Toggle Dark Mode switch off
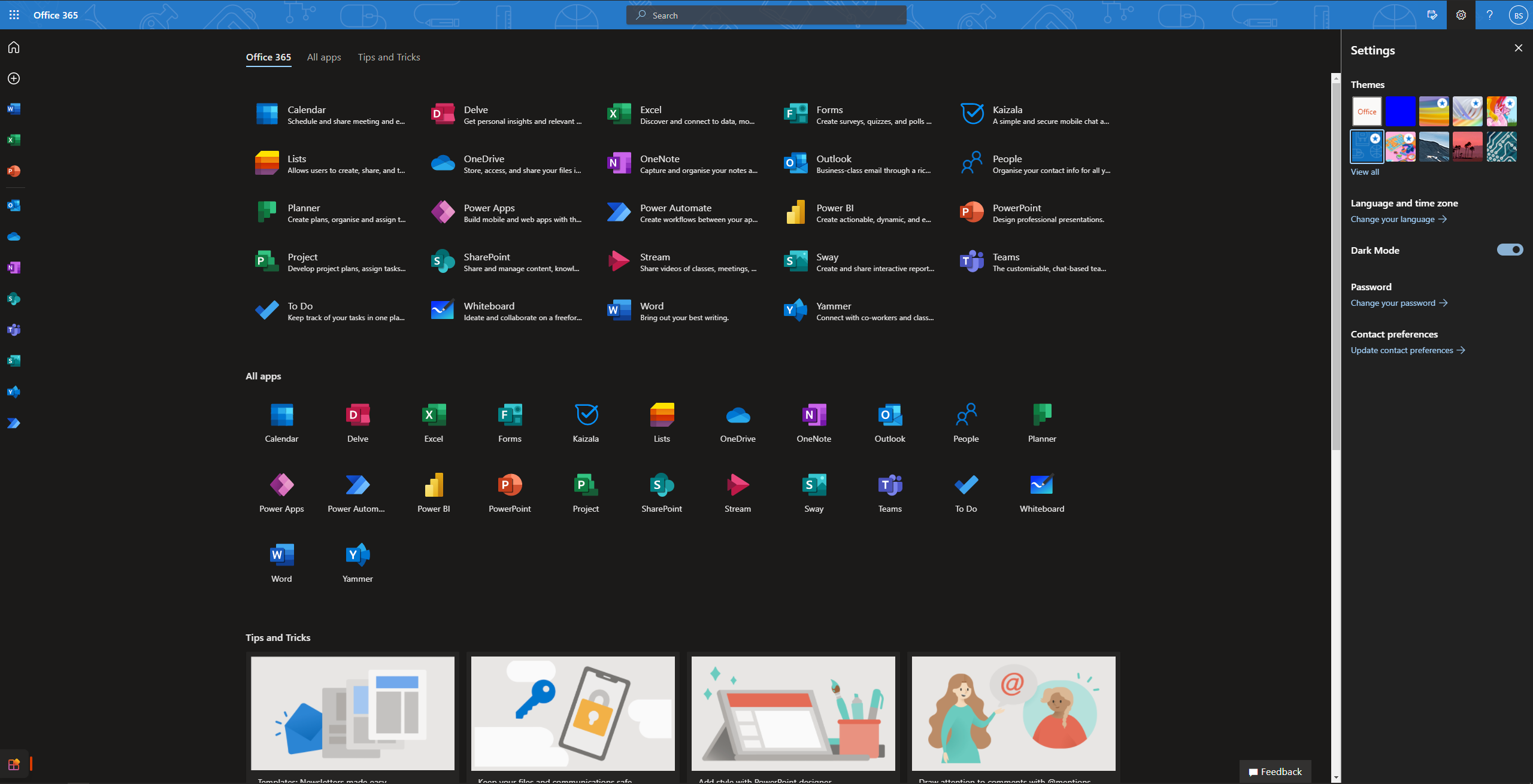 [x=1510, y=250]
